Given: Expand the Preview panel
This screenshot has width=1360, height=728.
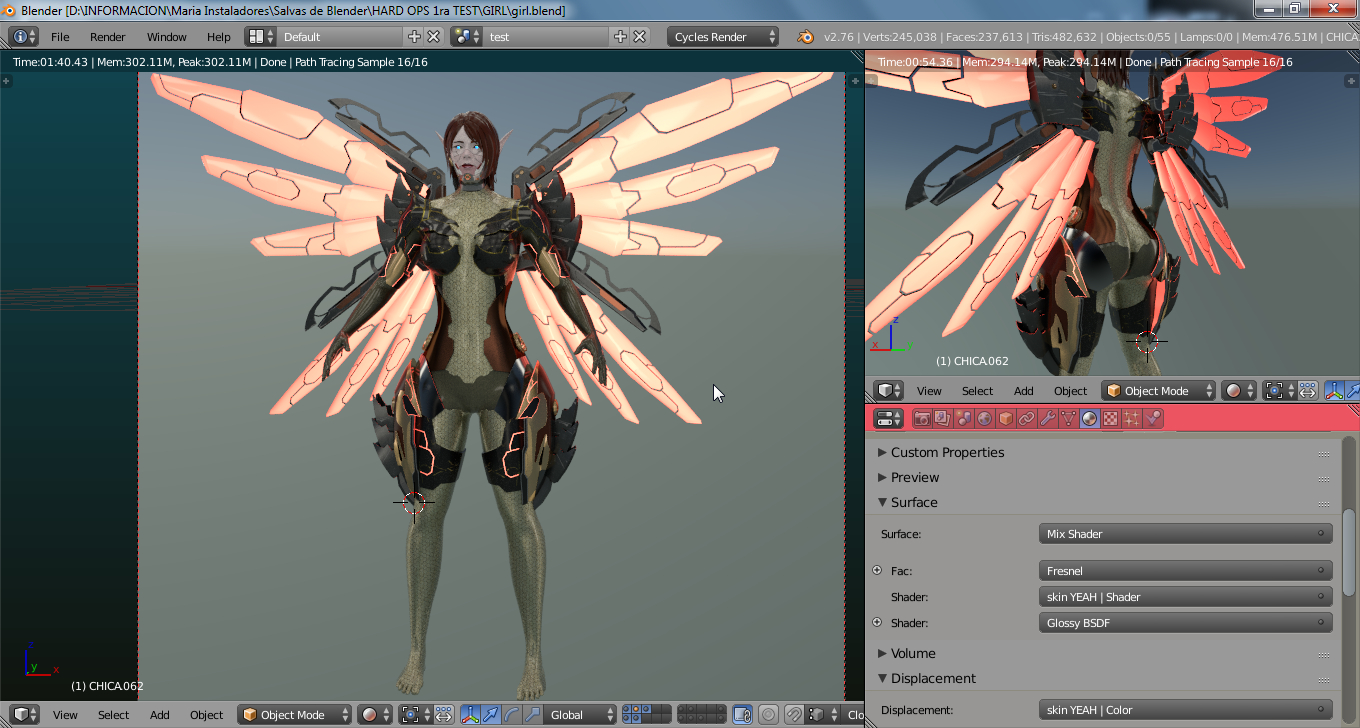Looking at the screenshot, I should coord(915,478).
